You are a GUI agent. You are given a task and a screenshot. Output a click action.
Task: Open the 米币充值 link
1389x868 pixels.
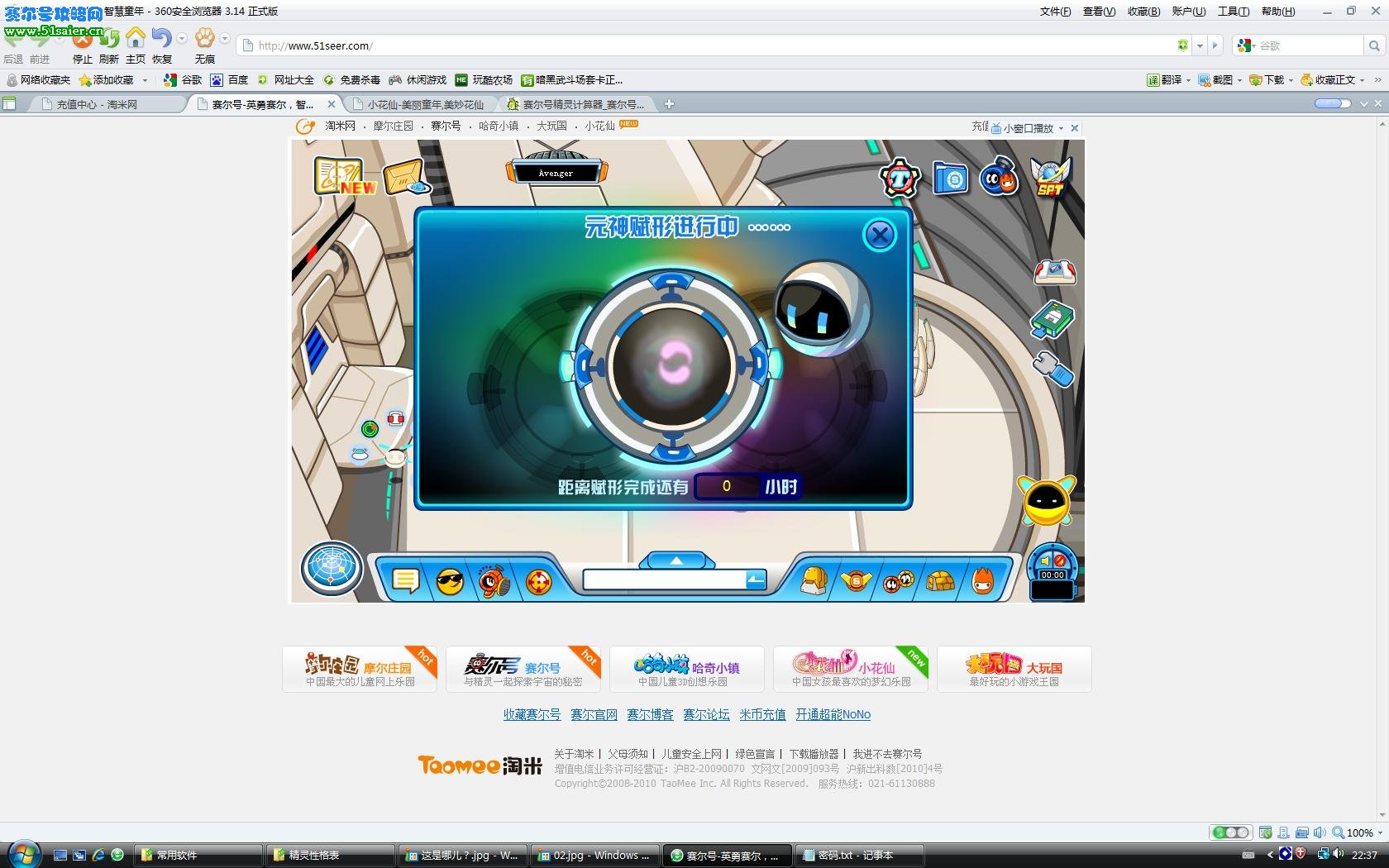[762, 714]
